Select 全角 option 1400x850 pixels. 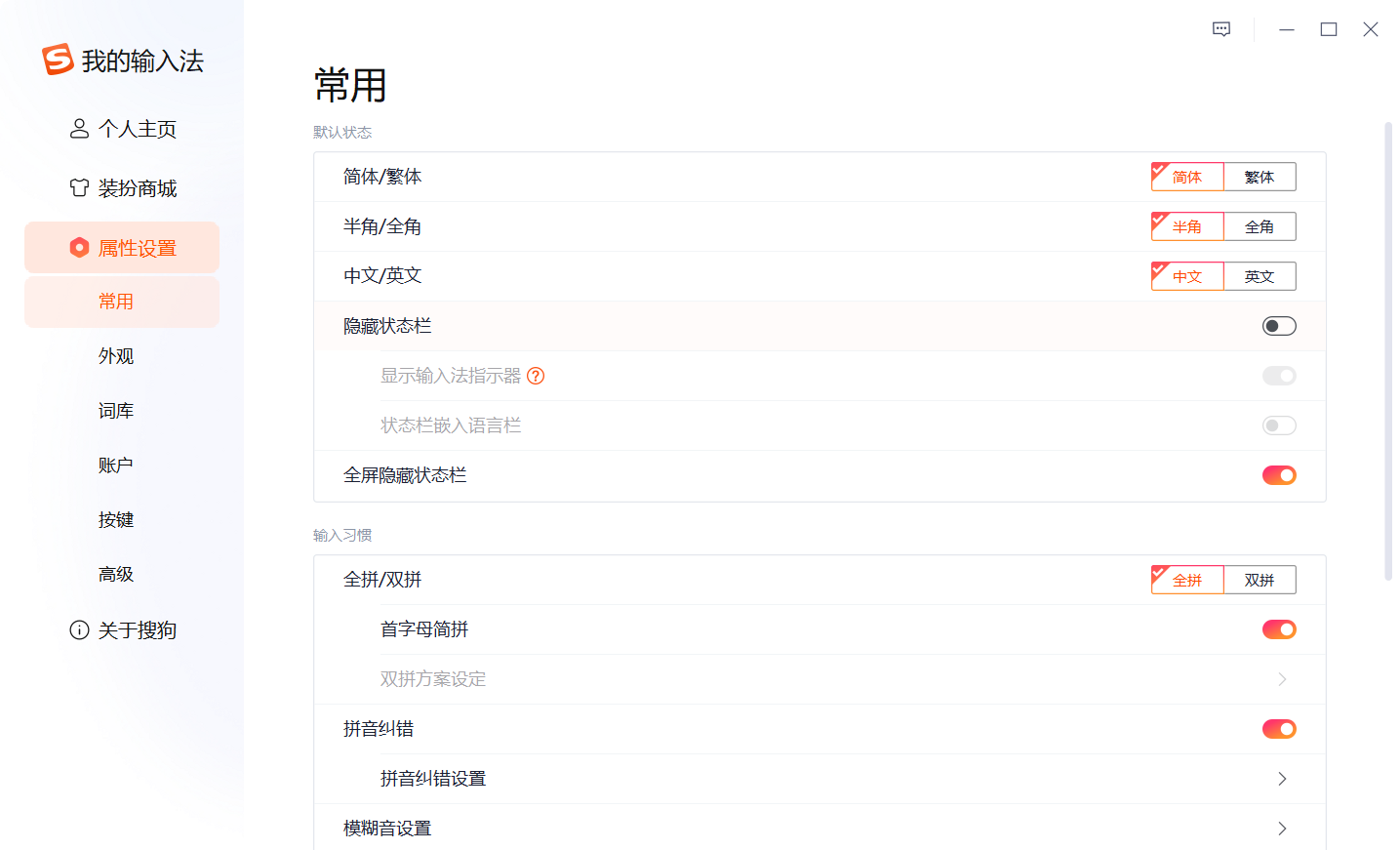pyautogui.click(x=1260, y=226)
